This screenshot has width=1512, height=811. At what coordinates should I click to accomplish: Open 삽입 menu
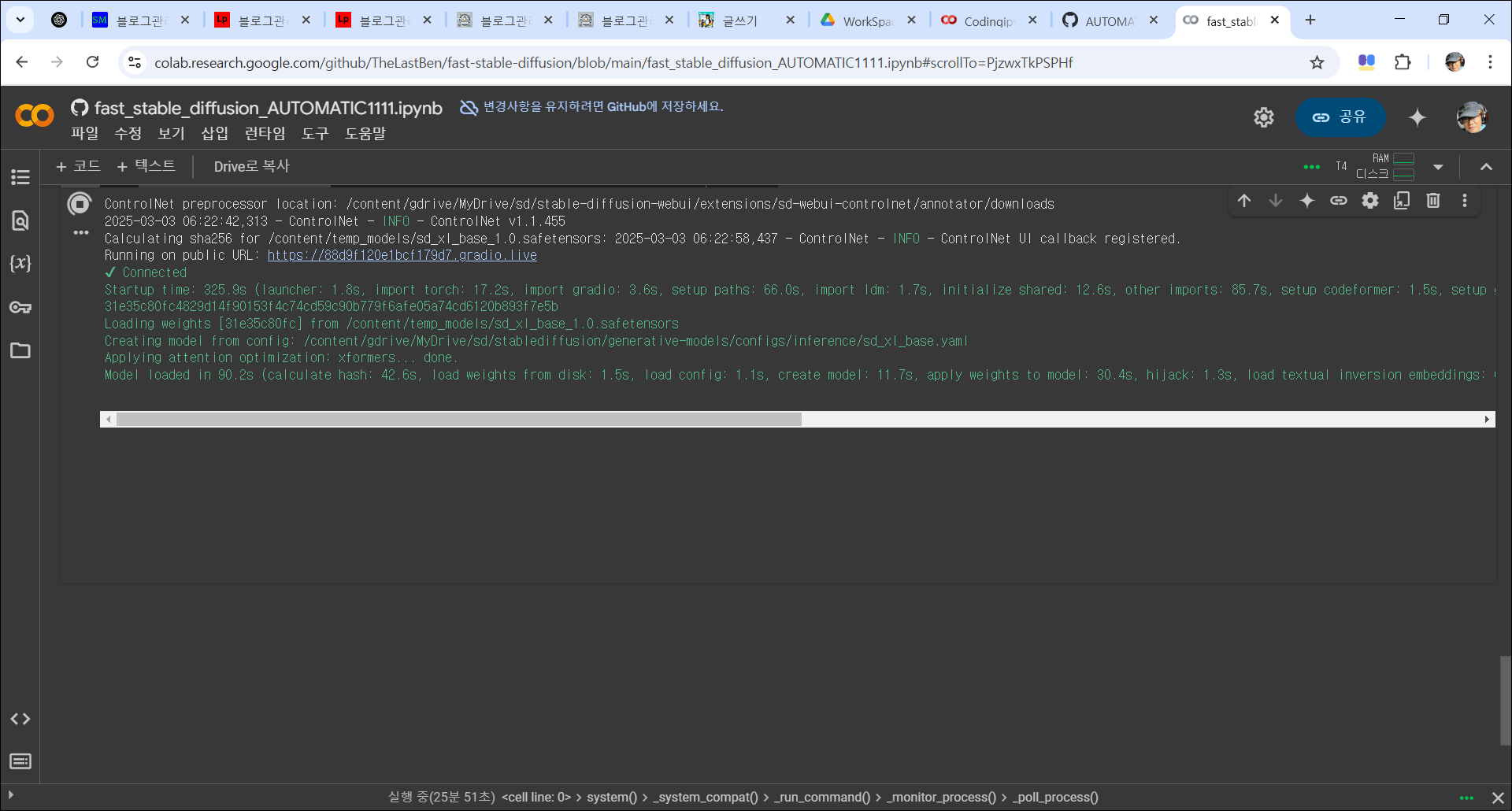[x=214, y=134]
